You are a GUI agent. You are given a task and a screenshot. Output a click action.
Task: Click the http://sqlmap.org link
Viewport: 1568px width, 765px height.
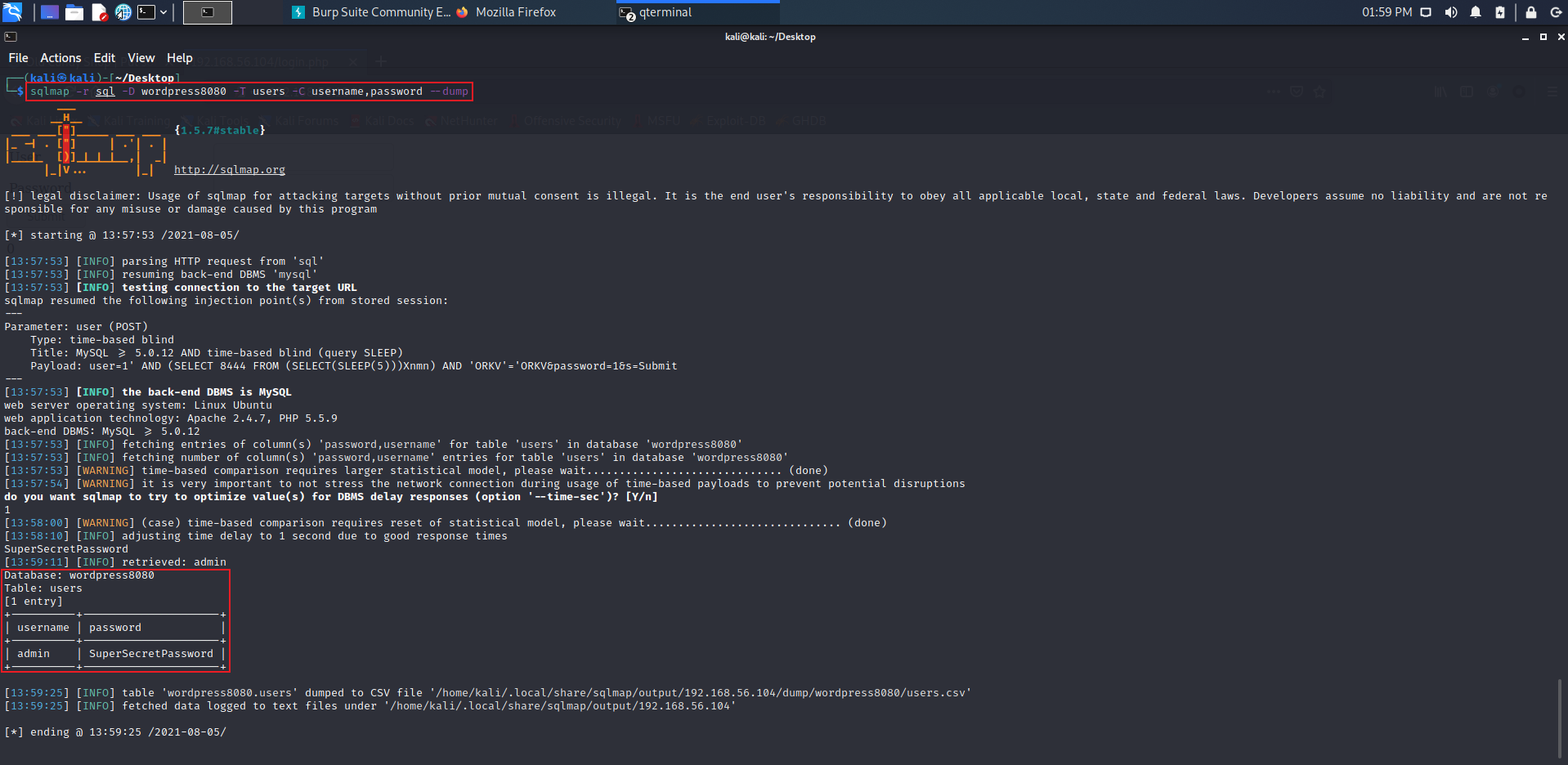[230, 170]
